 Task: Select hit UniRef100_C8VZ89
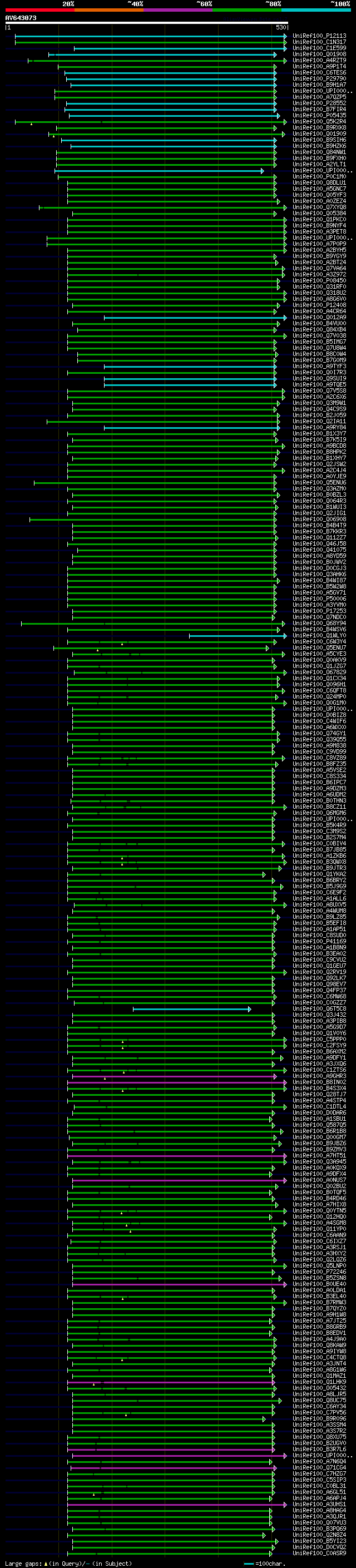click(x=319, y=758)
